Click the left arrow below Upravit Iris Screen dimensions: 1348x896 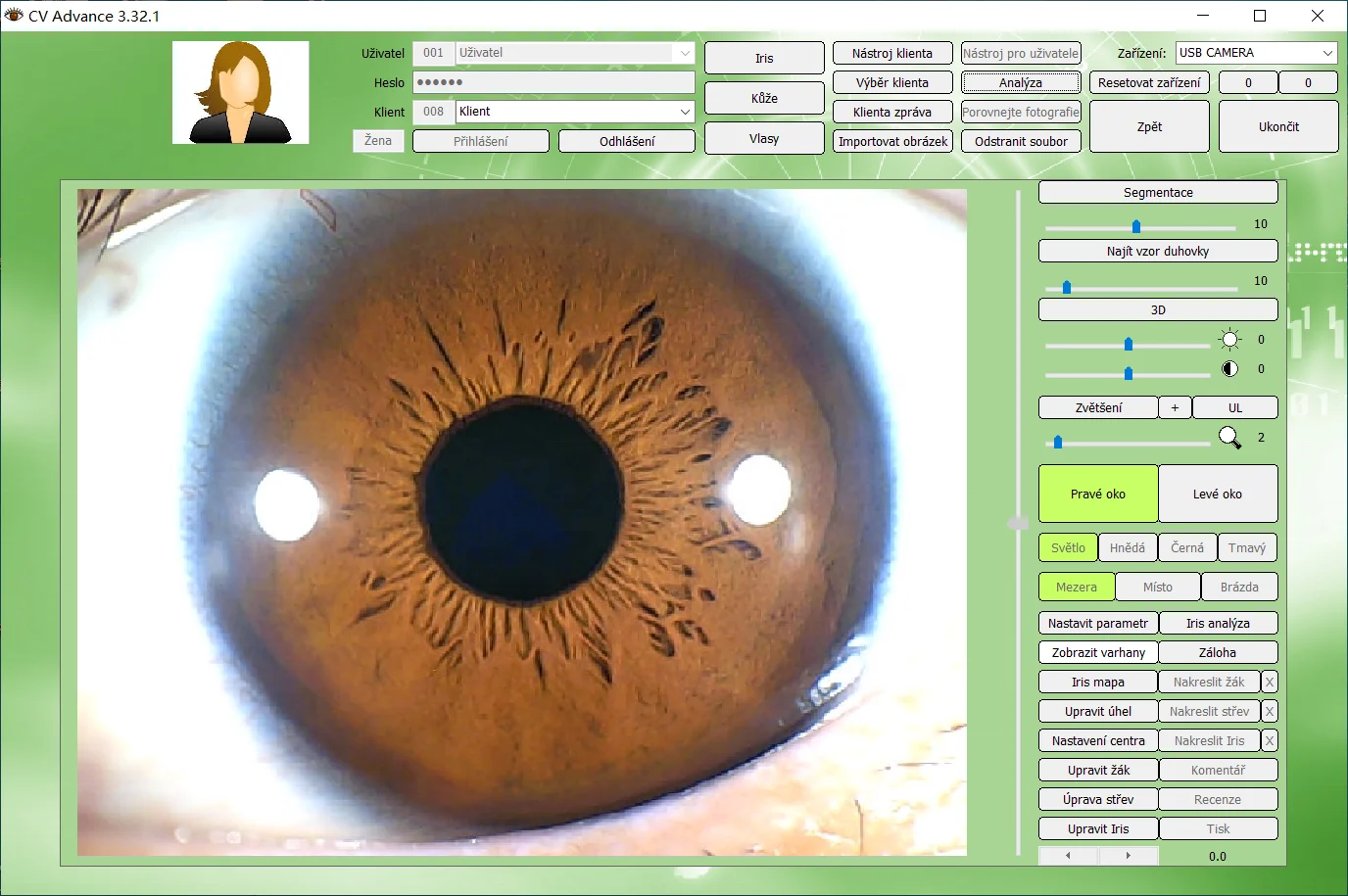click(x=1067, y=854)
